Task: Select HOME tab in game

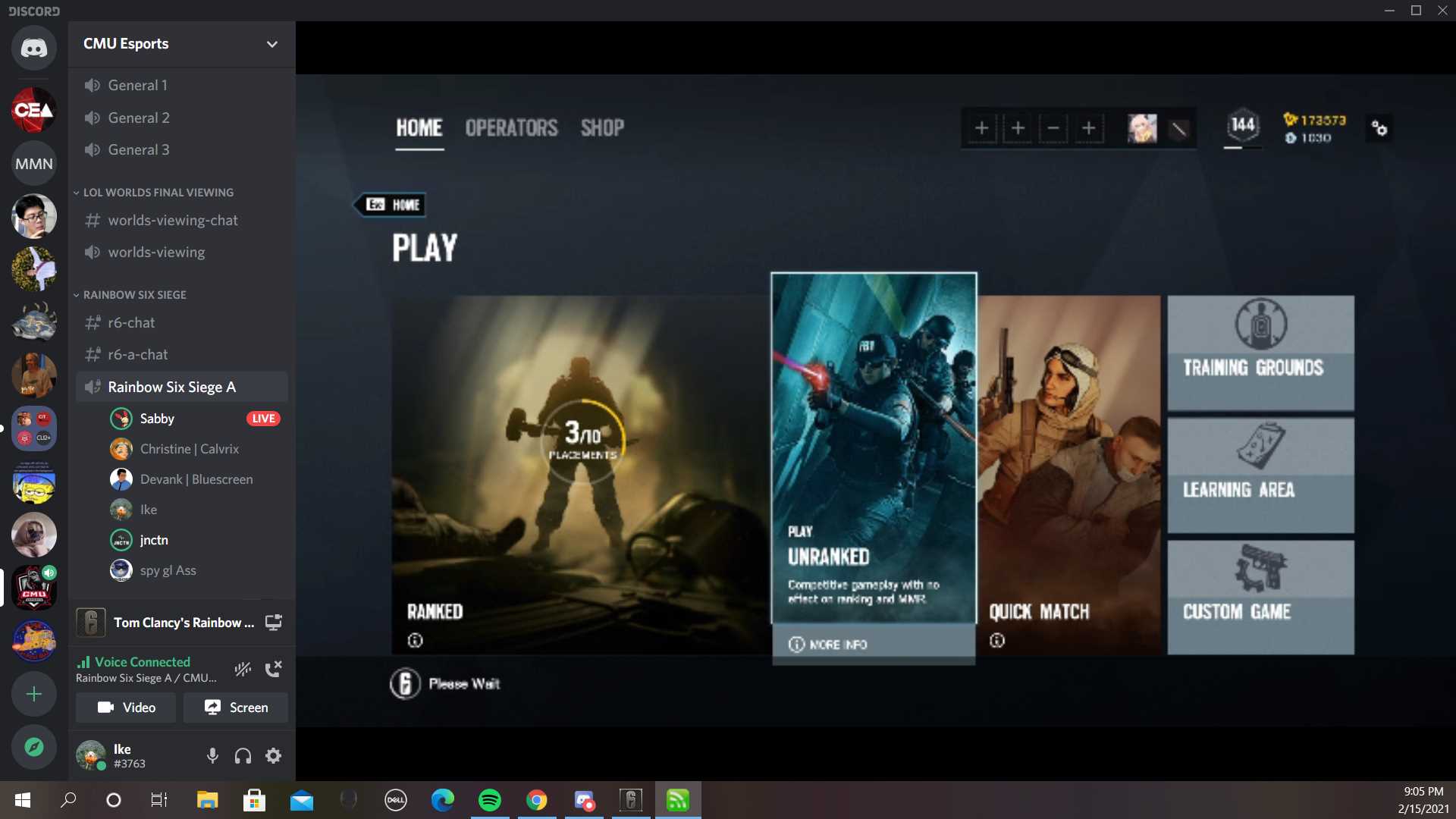Action: 419,127
